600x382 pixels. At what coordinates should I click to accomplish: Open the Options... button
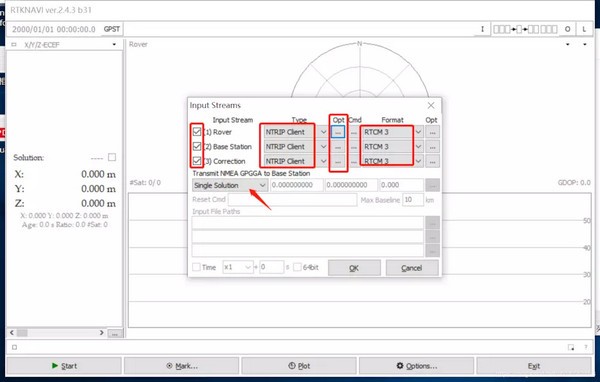click(x=417, y=366)
